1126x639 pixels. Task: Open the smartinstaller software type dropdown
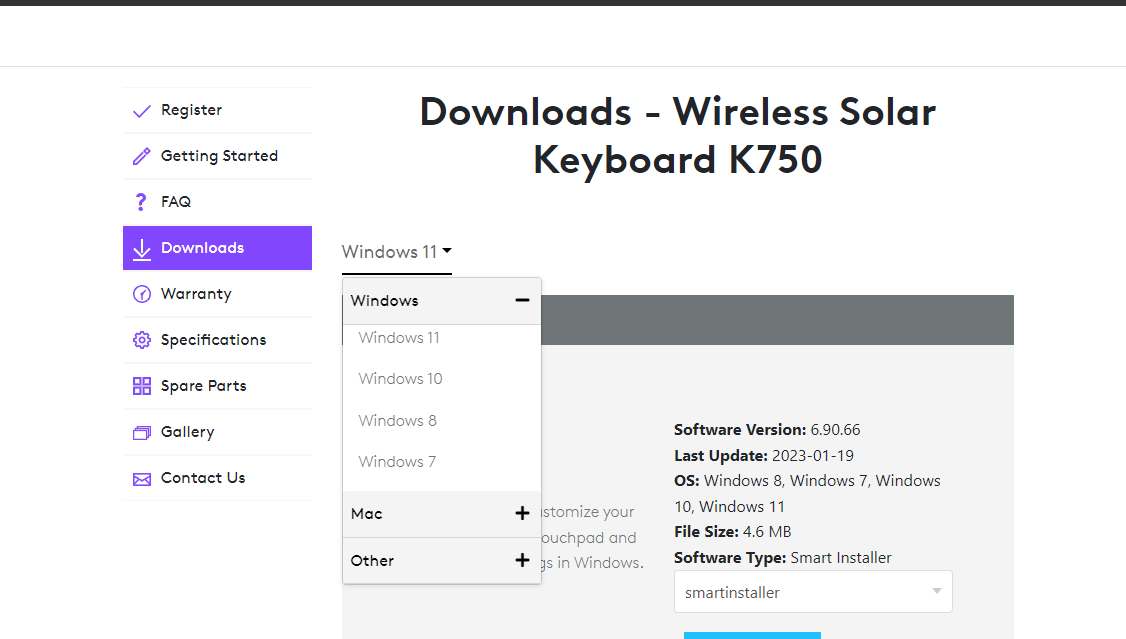point(813,592)
